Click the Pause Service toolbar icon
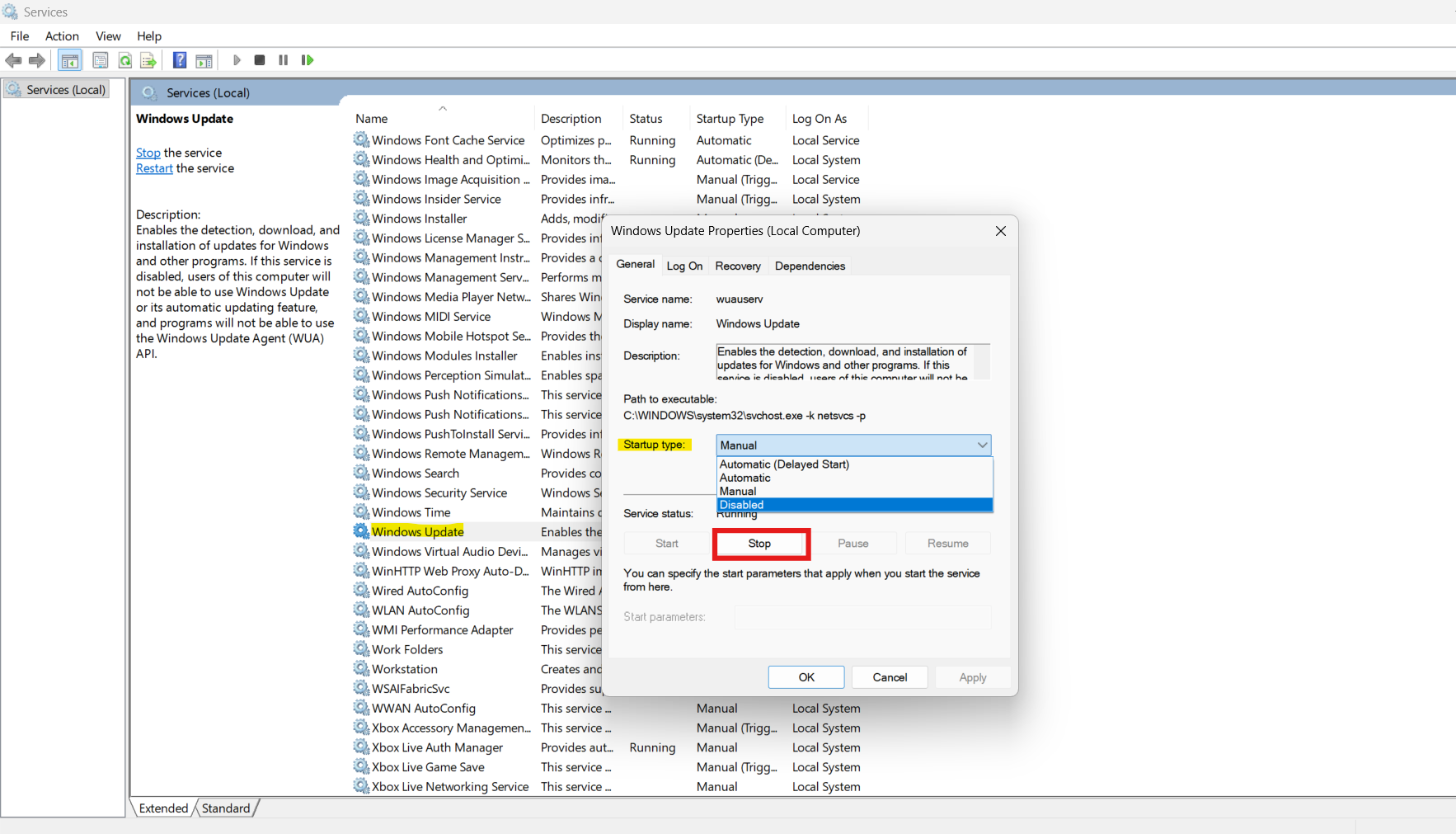Image resolution: width=1456 pixels, height=834 pixels. pyautogui.click(x=284, y=60)
